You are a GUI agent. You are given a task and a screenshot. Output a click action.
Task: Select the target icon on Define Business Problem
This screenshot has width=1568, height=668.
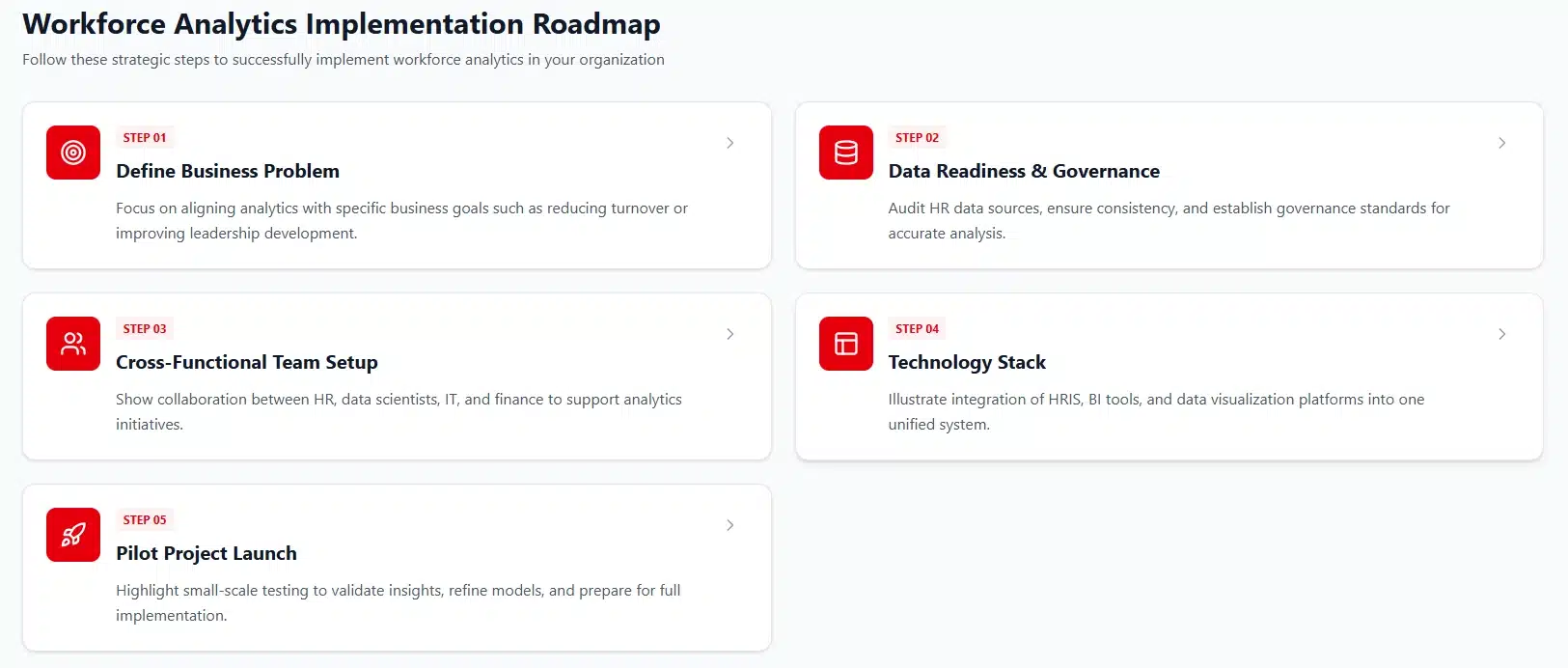pyautogui.click(x=72, y=153)
